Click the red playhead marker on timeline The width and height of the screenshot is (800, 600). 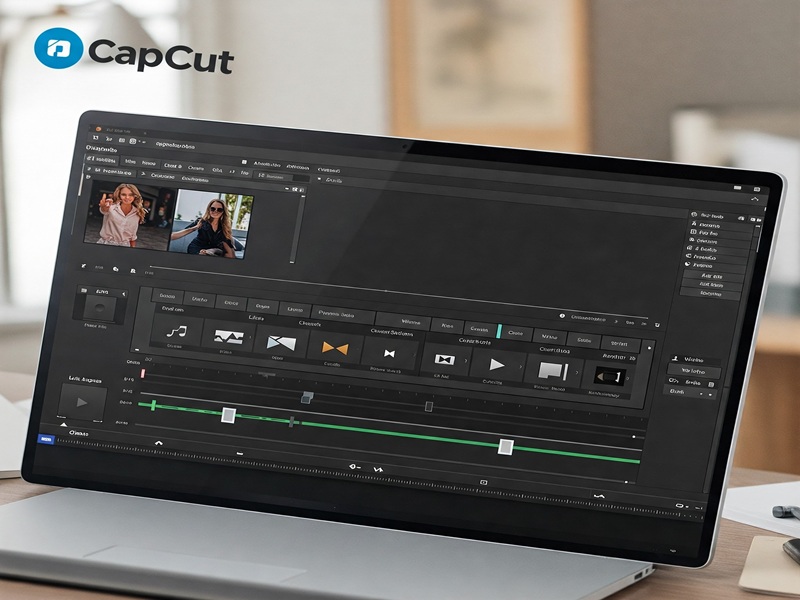pos(143,373)
